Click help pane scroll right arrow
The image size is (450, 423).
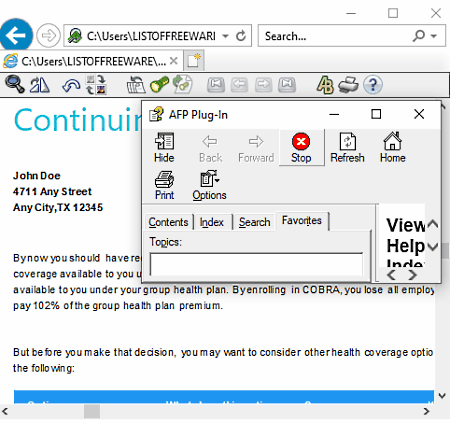(x=413, y=275)
